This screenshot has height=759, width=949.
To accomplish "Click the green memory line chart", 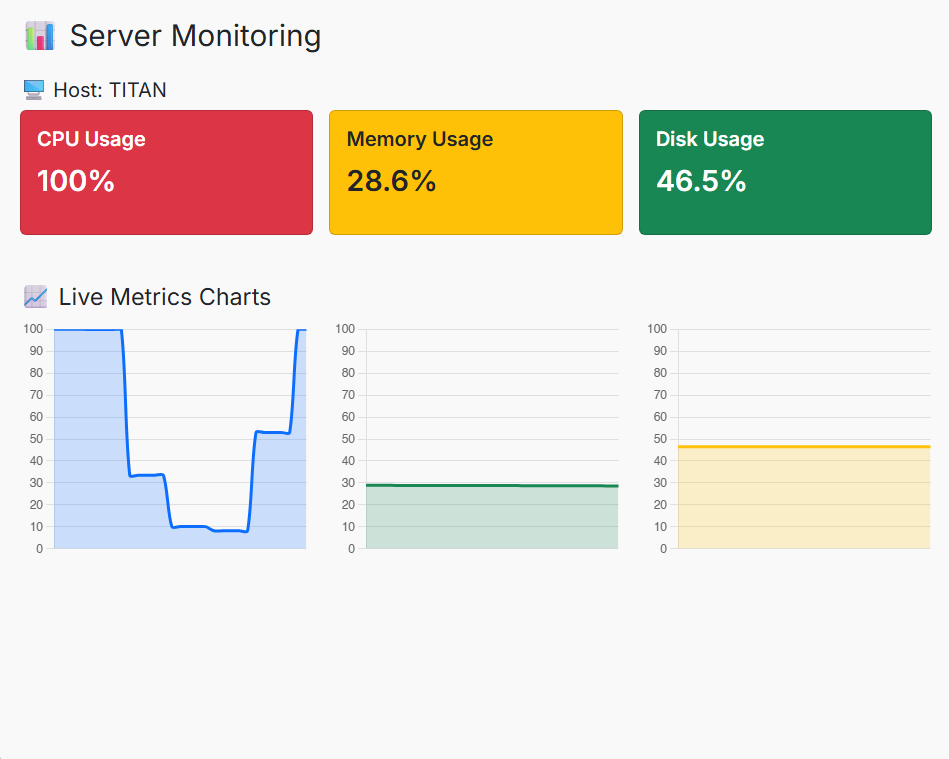I will click(477, 439).
